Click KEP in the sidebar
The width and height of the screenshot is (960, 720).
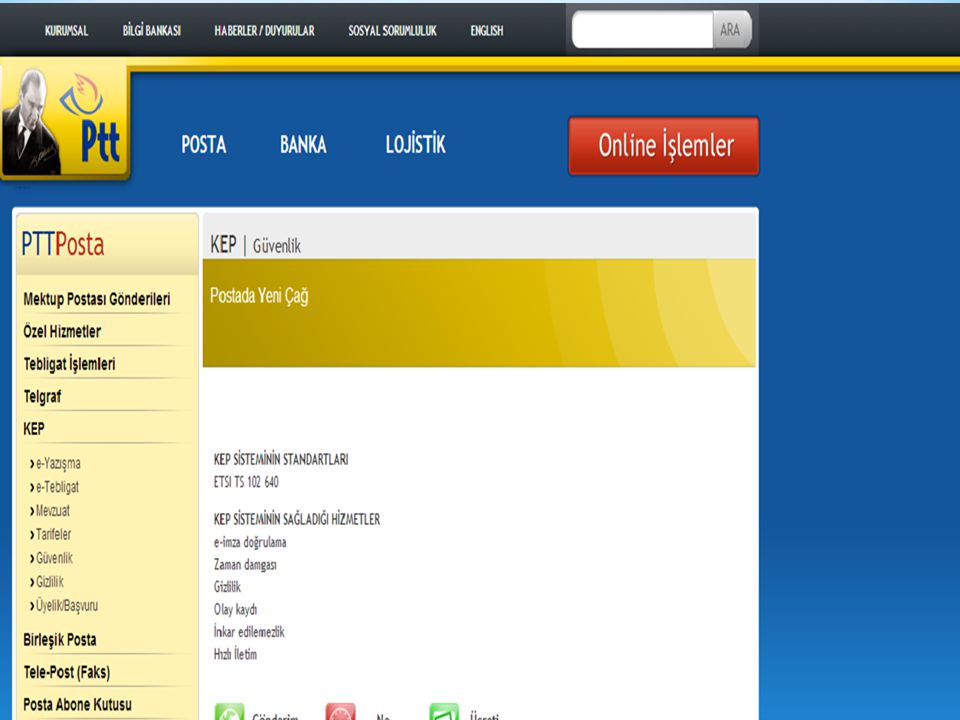[x=34, y=429]
